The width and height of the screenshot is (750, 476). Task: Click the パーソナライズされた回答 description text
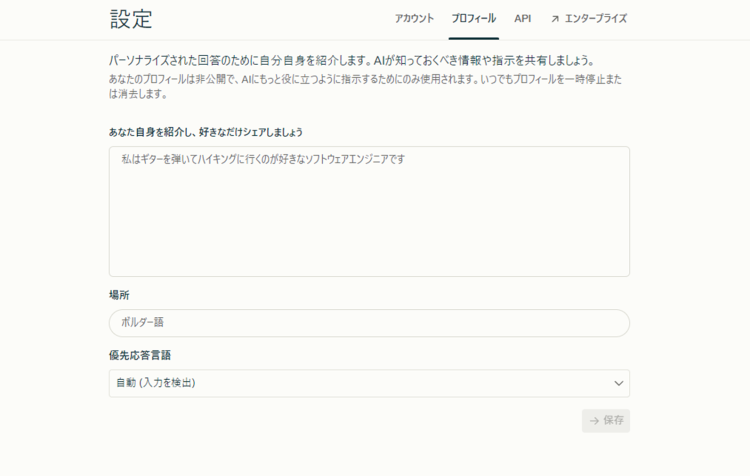(x=352, y=61)
